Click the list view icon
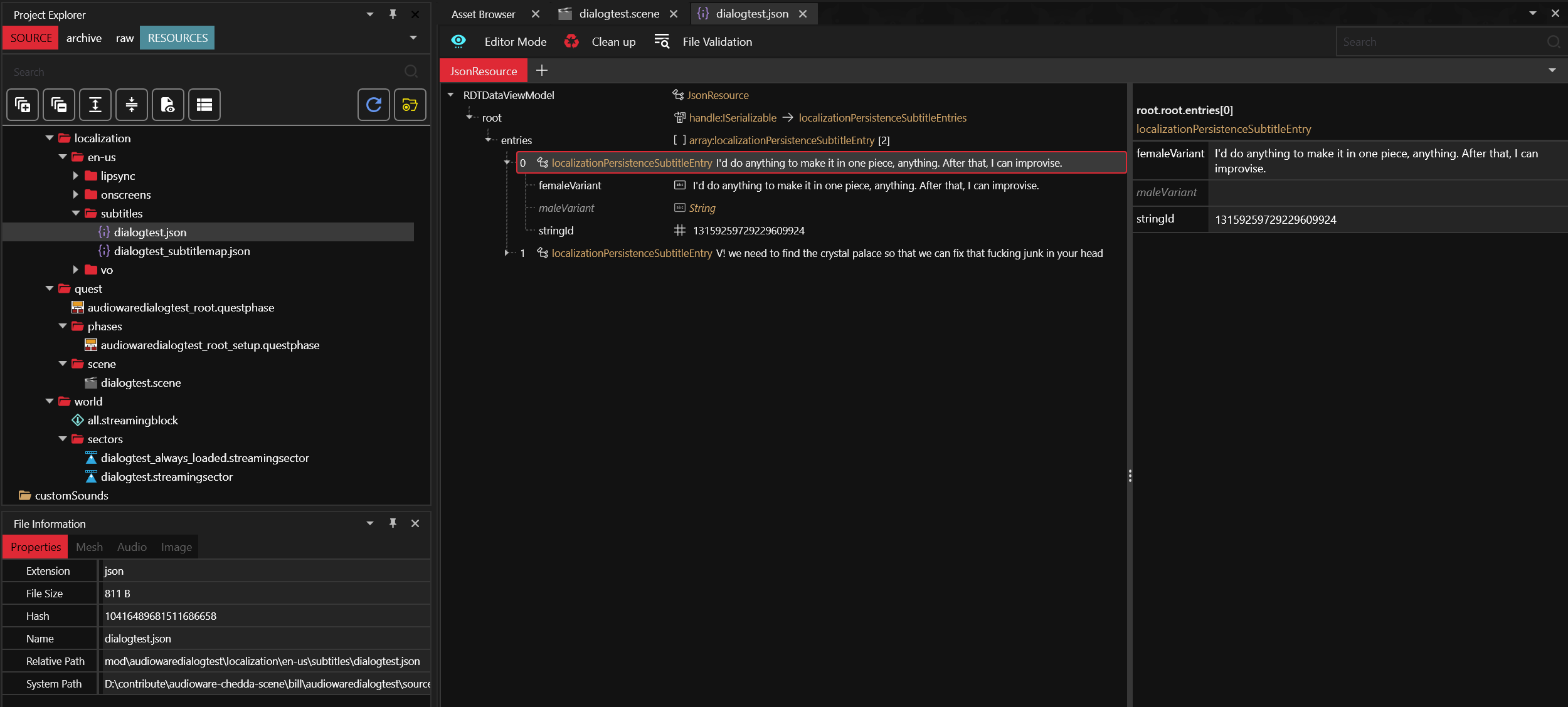The height and width of the screenshot is (707, 1568). 204,105
